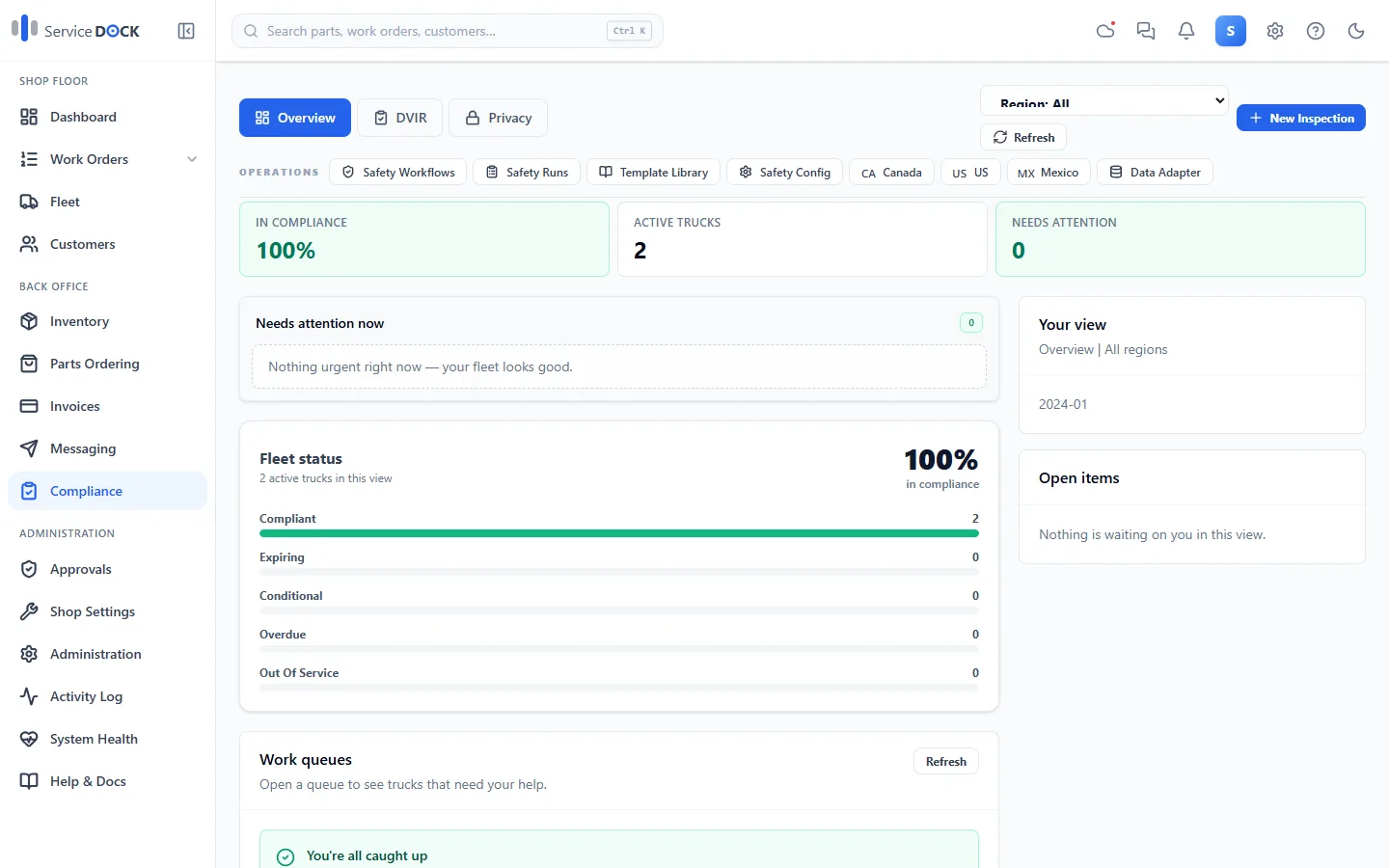
Task: Open Shop Settings page
Action: 107,611
